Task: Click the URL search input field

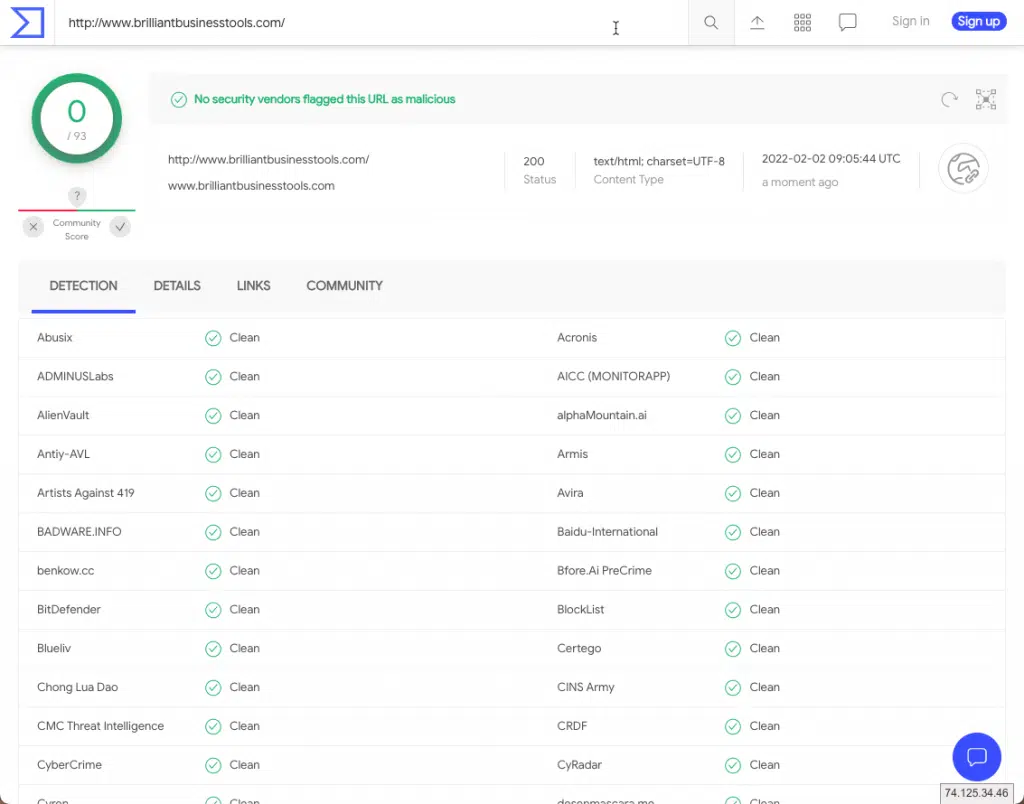Action: (371, 23)
